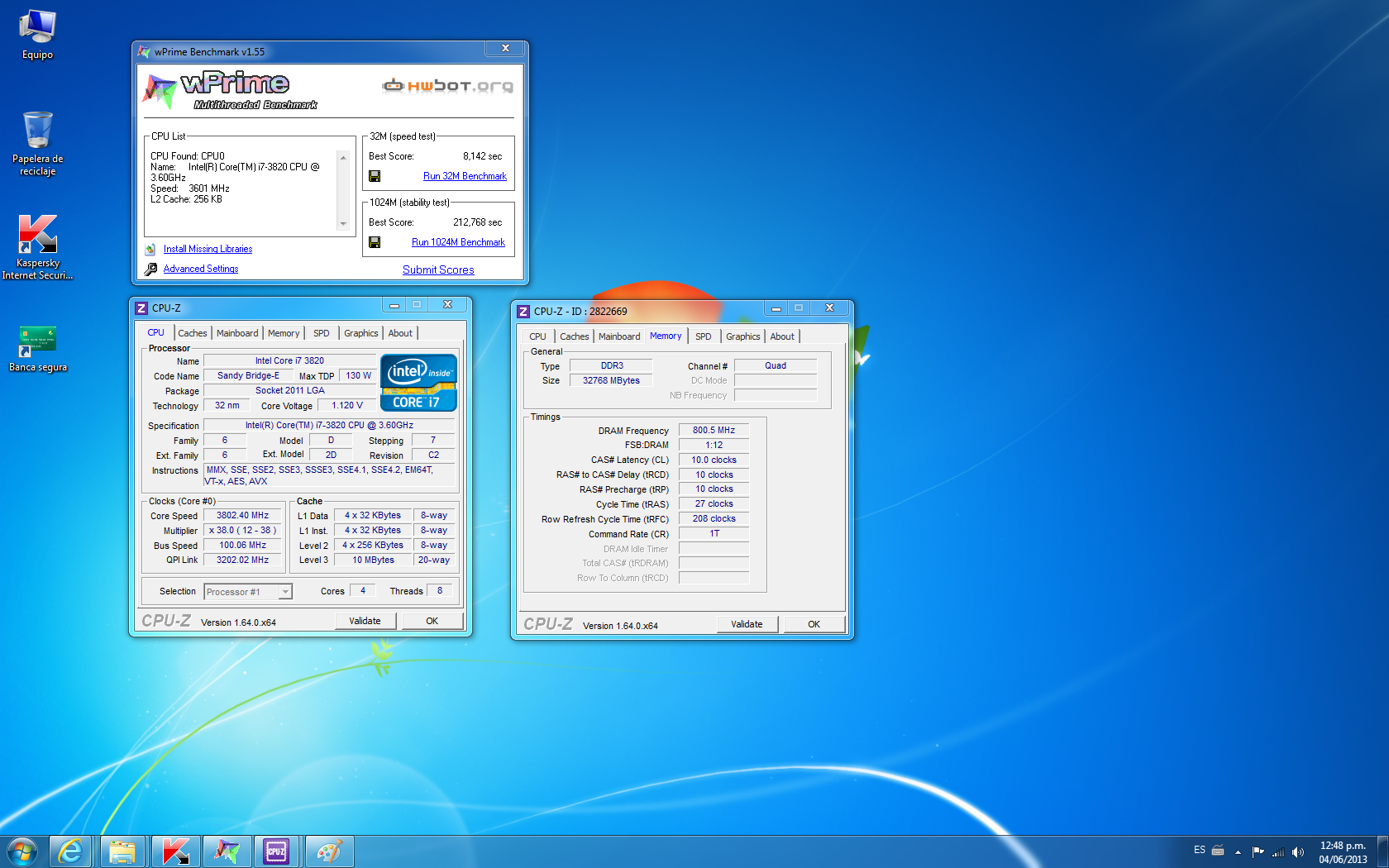Click the HWBOT.org logo in wPrime
This screenshot has height=868, width=1389.
tap(447, 85)
